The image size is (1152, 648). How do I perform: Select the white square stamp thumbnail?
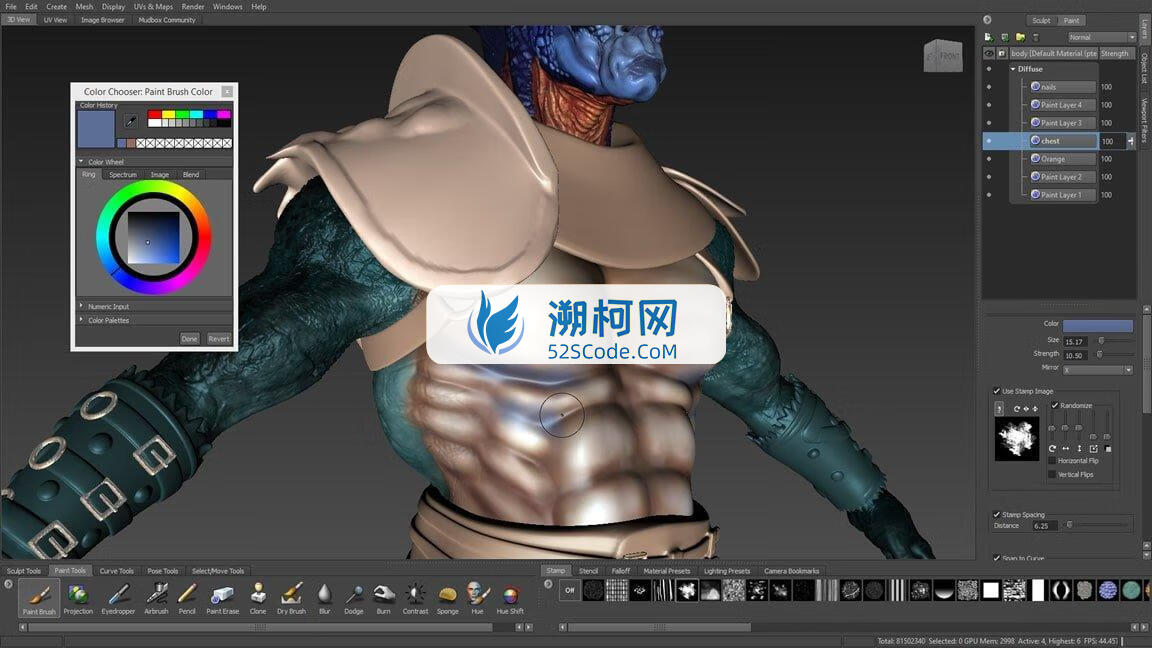tap(991, 590)
